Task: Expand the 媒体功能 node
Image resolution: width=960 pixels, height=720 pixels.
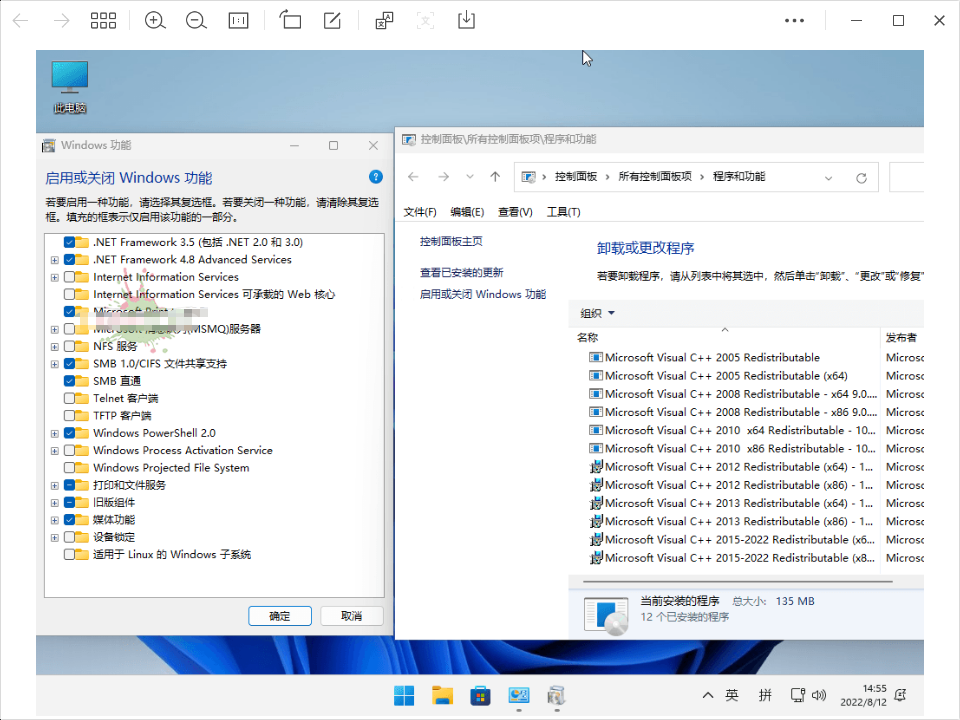Action: click(x=54, y=520)
